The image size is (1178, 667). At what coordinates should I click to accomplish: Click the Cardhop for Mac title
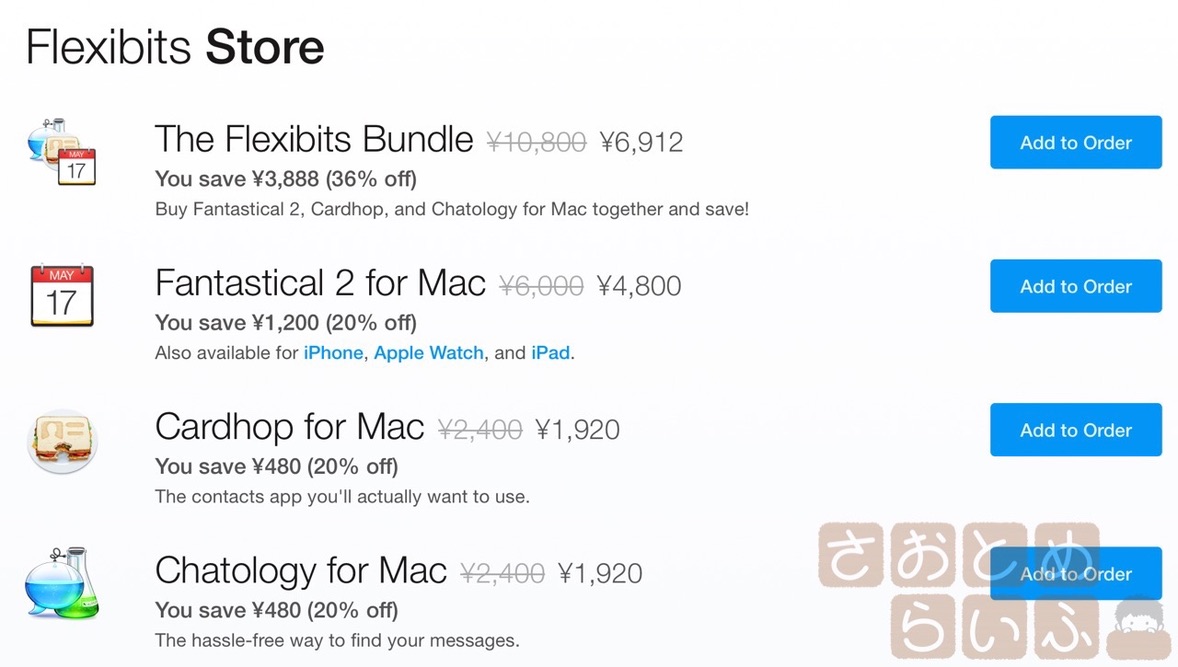289,427
